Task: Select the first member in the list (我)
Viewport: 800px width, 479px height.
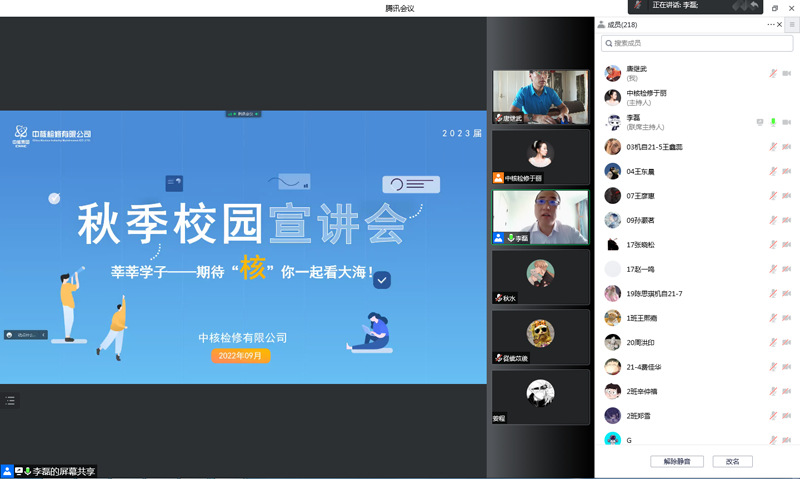Action: click(x=697, y=73)
